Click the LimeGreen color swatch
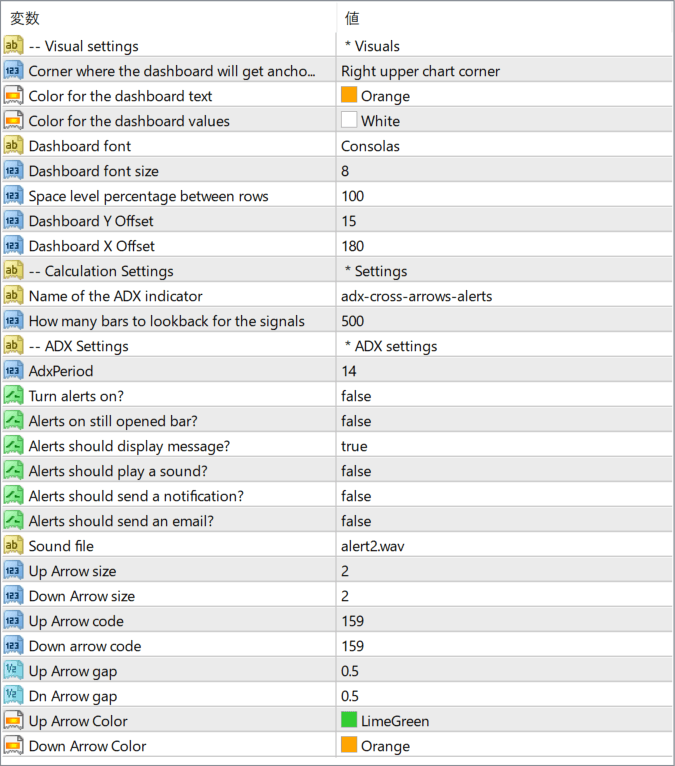The image size is (675, 766). pos(349,720)
